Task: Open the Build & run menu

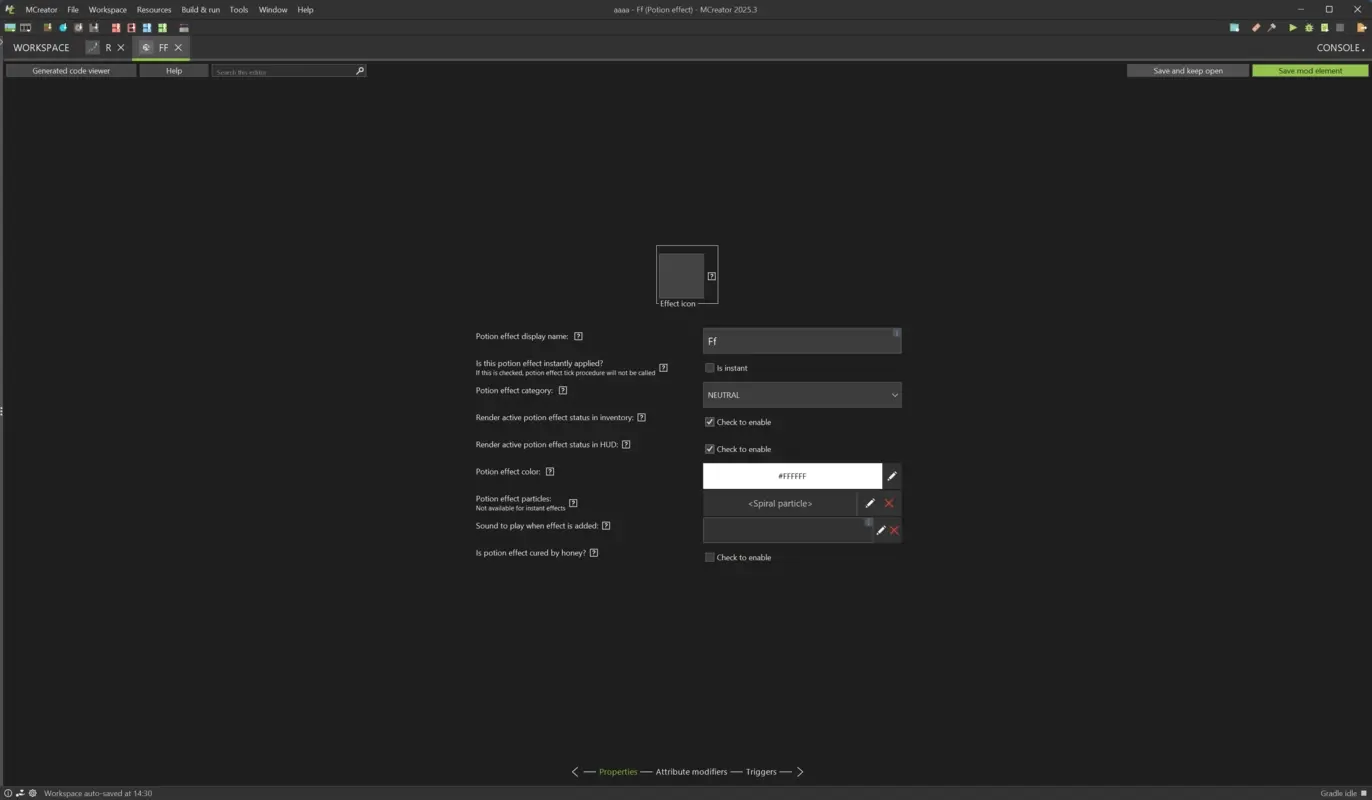Action: (x=200, y=9)
